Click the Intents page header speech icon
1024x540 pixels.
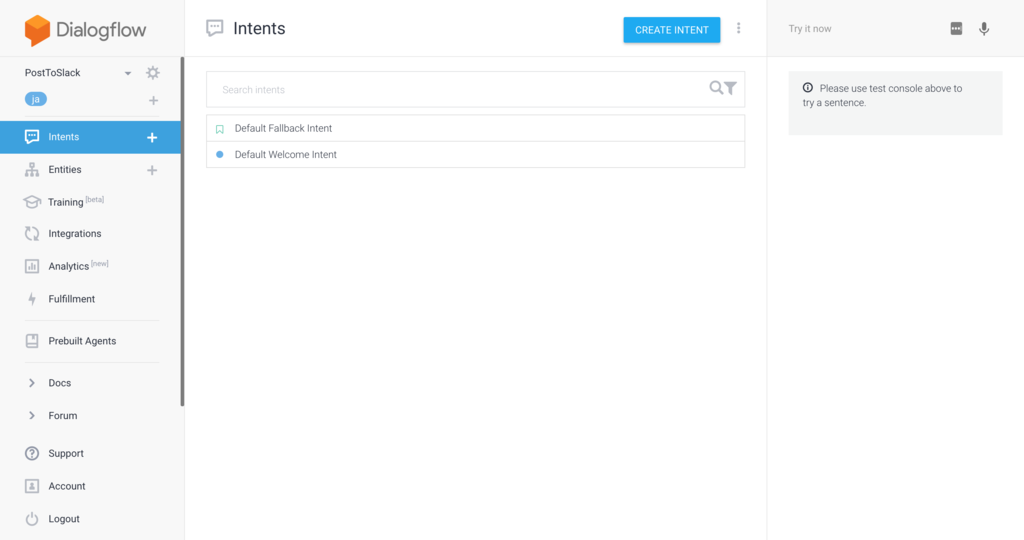coord(214,28)
